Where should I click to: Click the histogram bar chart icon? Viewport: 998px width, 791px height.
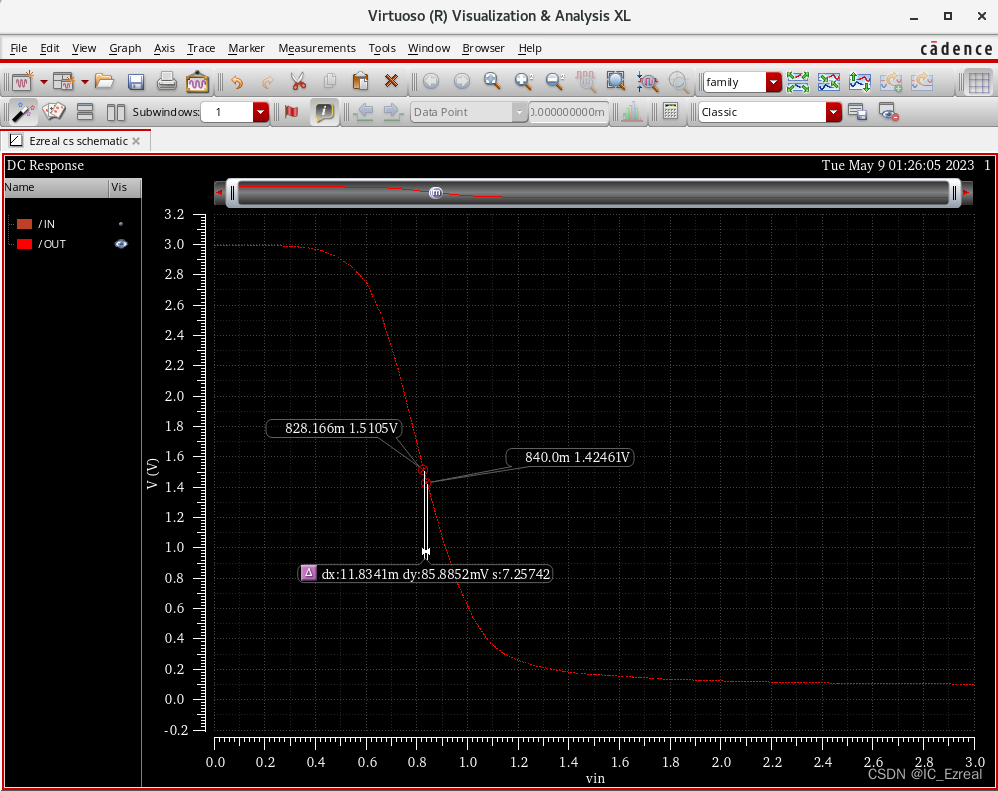coord(631,112)
